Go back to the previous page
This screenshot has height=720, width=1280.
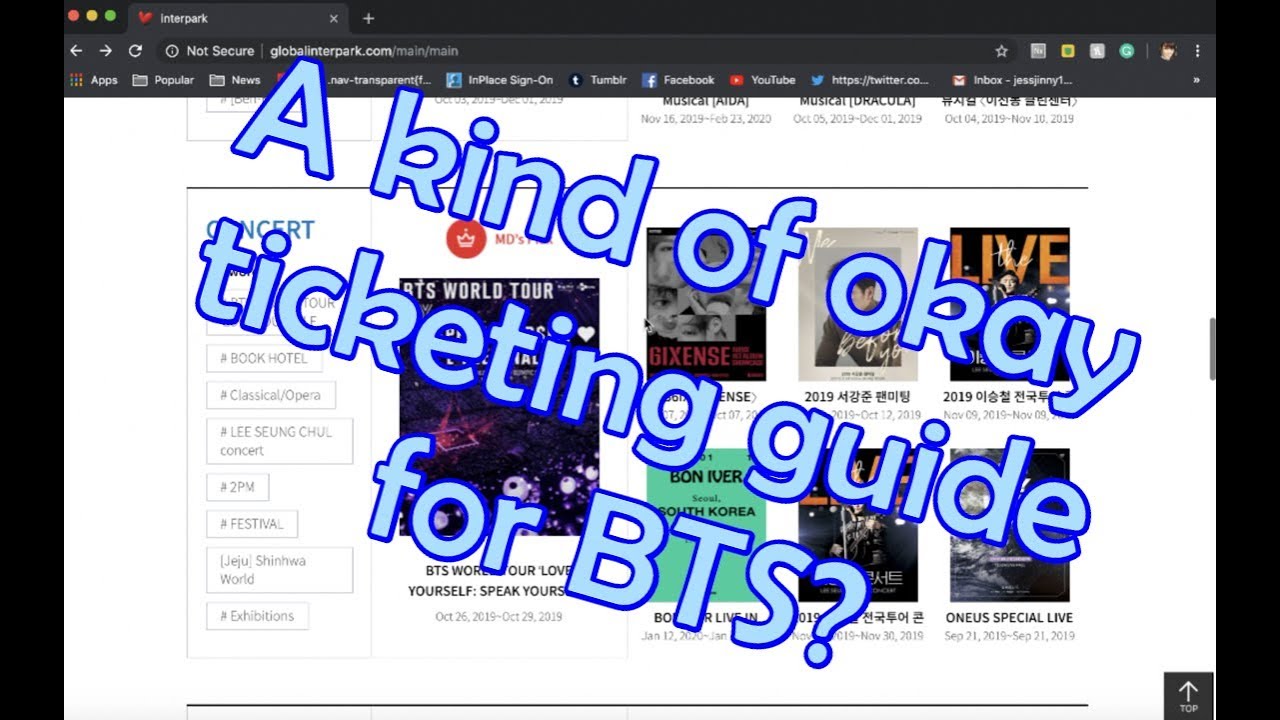(76, 50)
